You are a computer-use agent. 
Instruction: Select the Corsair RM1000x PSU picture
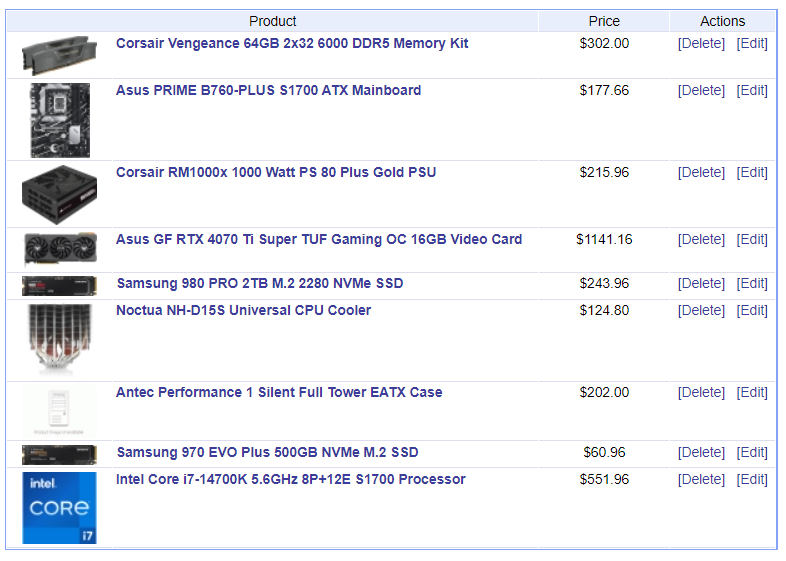59,195
